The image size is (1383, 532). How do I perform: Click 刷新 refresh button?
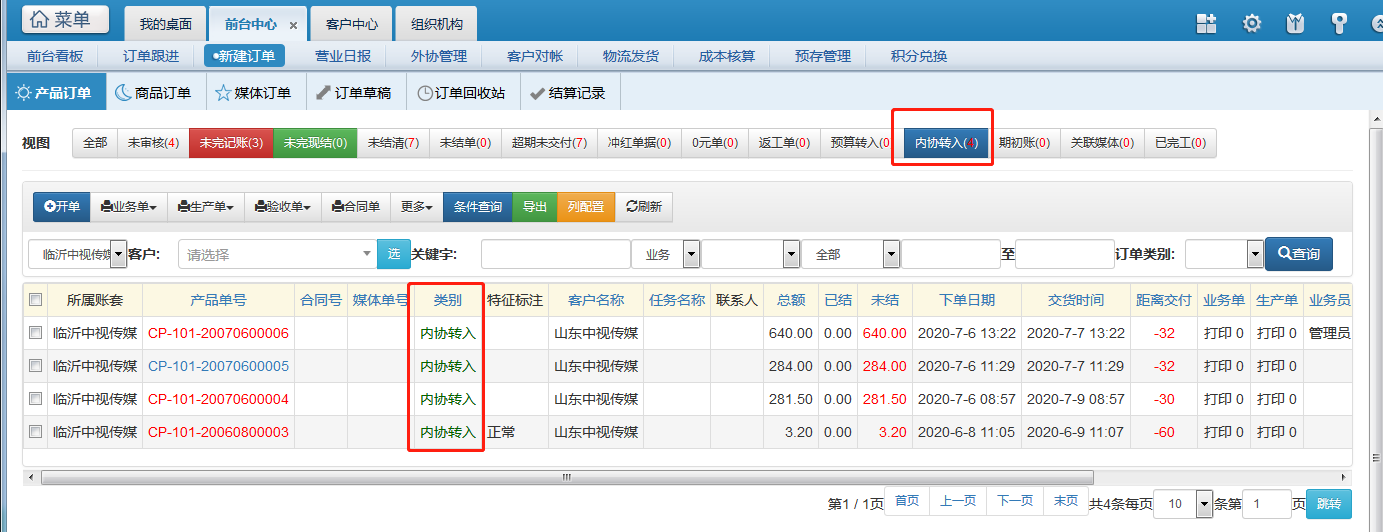pyautogui.click(x=644, y=207)
